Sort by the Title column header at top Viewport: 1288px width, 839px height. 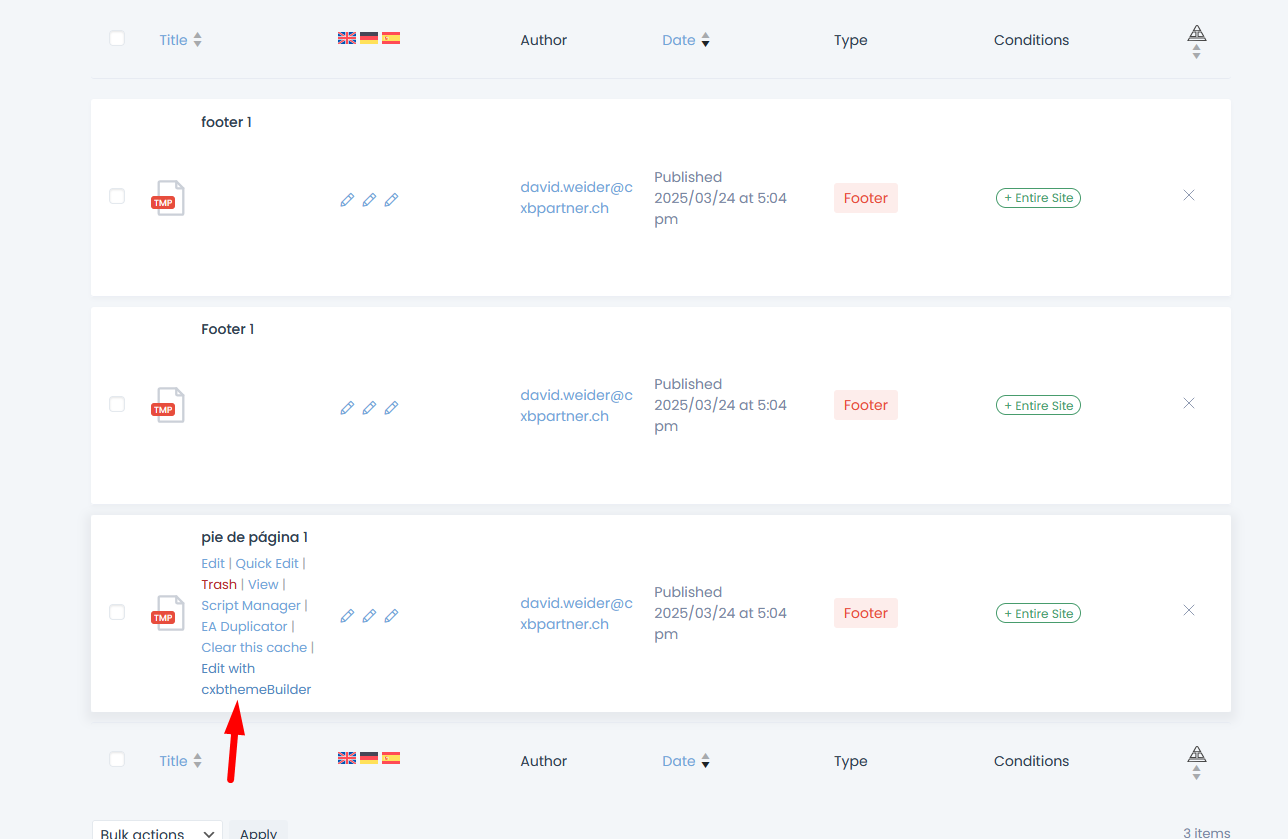pyautogui.click(x=174, y=40)
